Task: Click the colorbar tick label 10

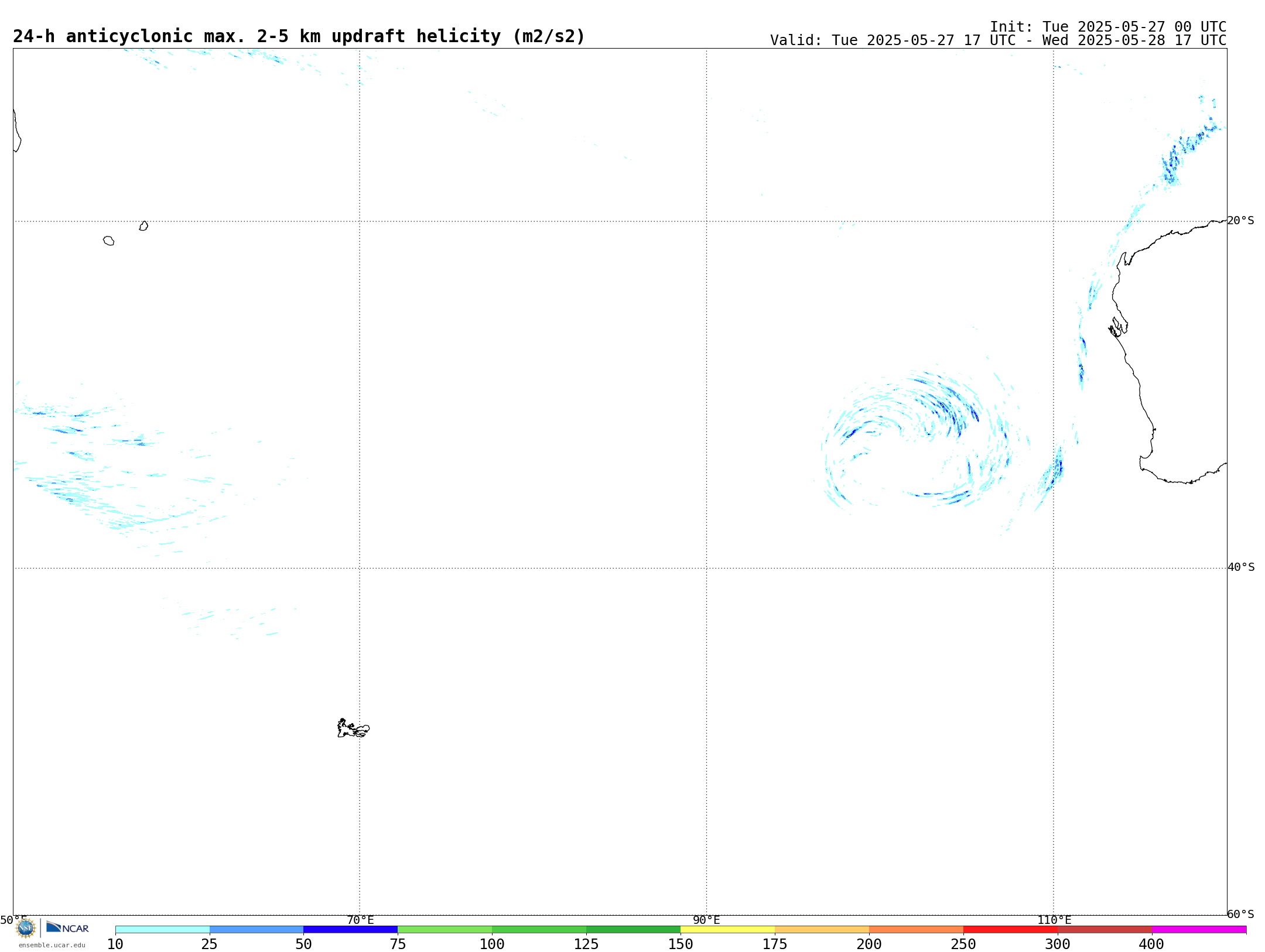Action: coord(115,944)
